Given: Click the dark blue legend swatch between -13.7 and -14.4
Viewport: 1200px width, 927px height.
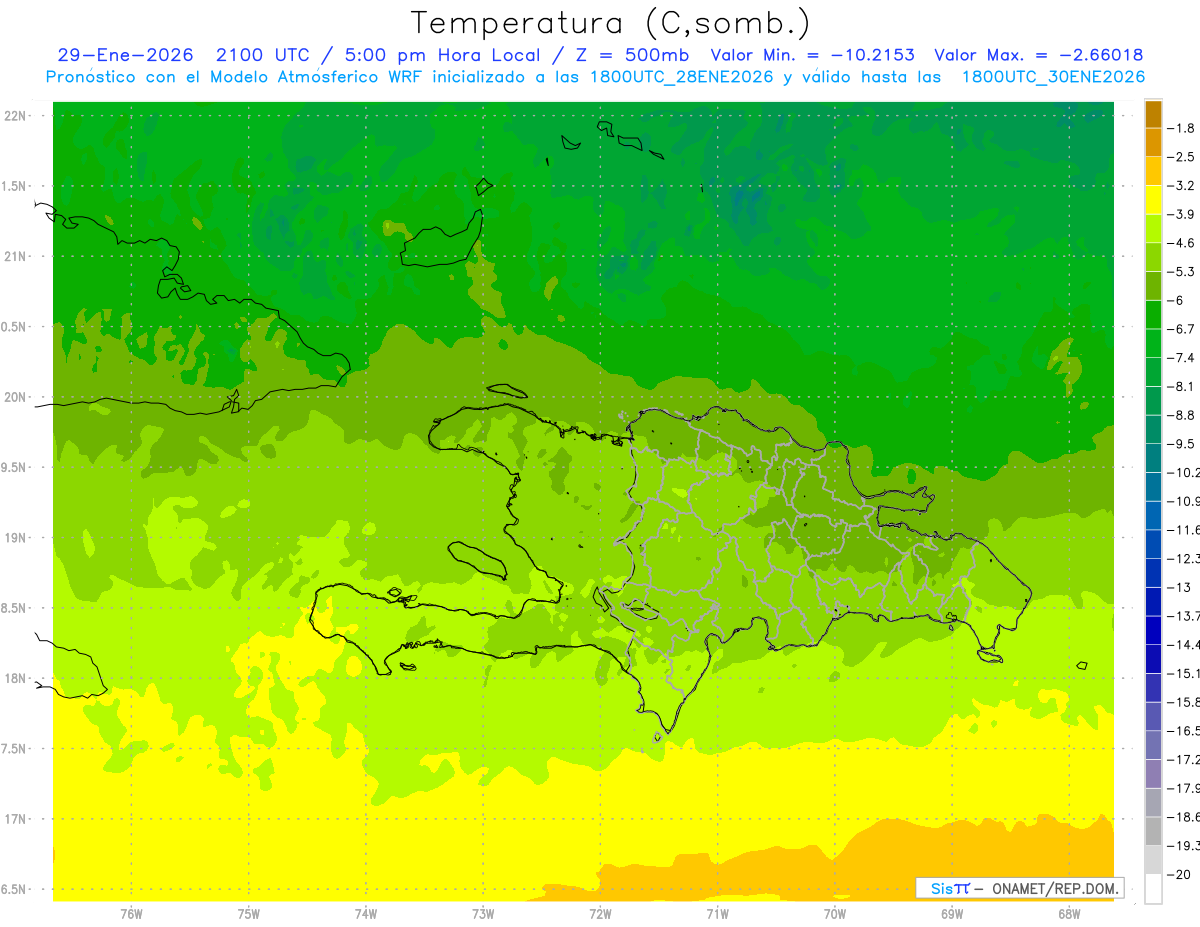Looking at the screenshot, I should pyautogui.click(x=1153, y=630).
